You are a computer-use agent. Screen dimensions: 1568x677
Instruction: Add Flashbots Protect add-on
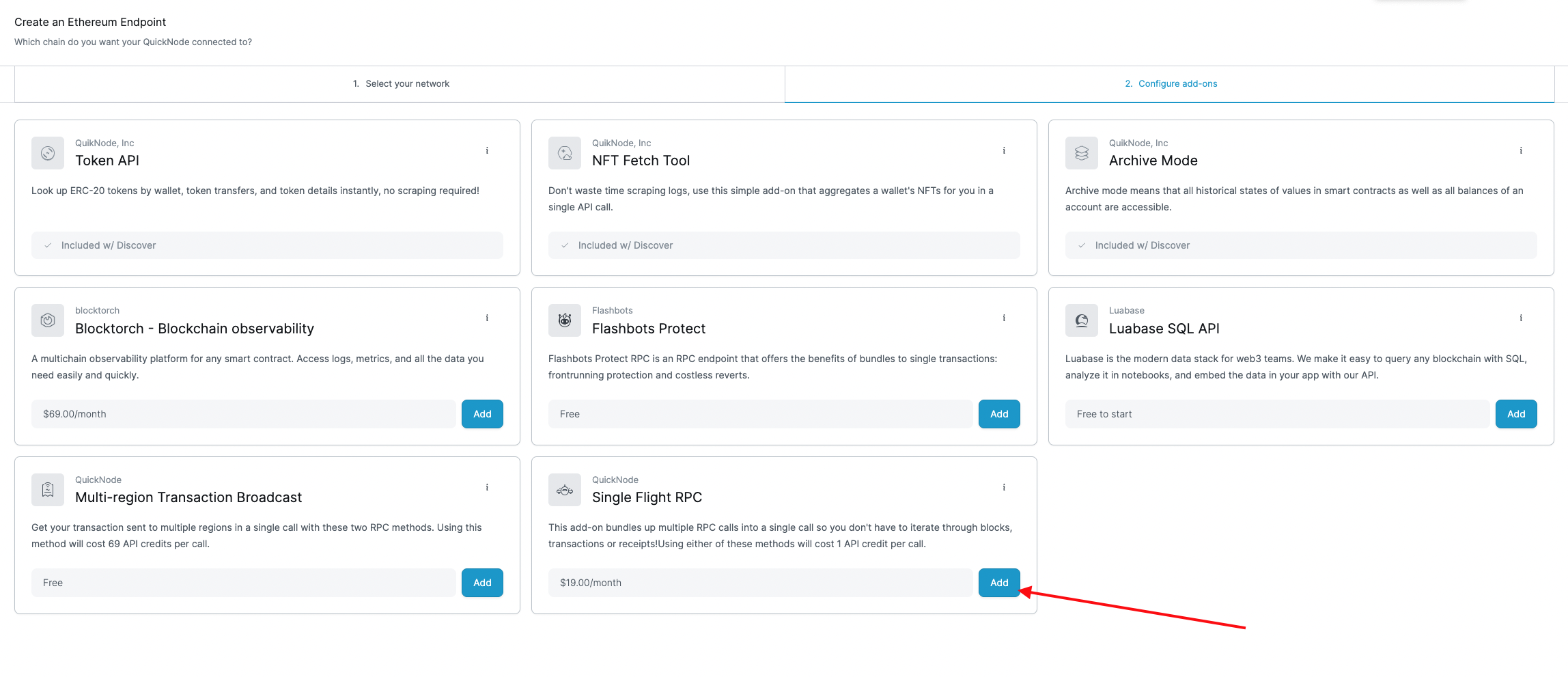(x=999, y=414)
